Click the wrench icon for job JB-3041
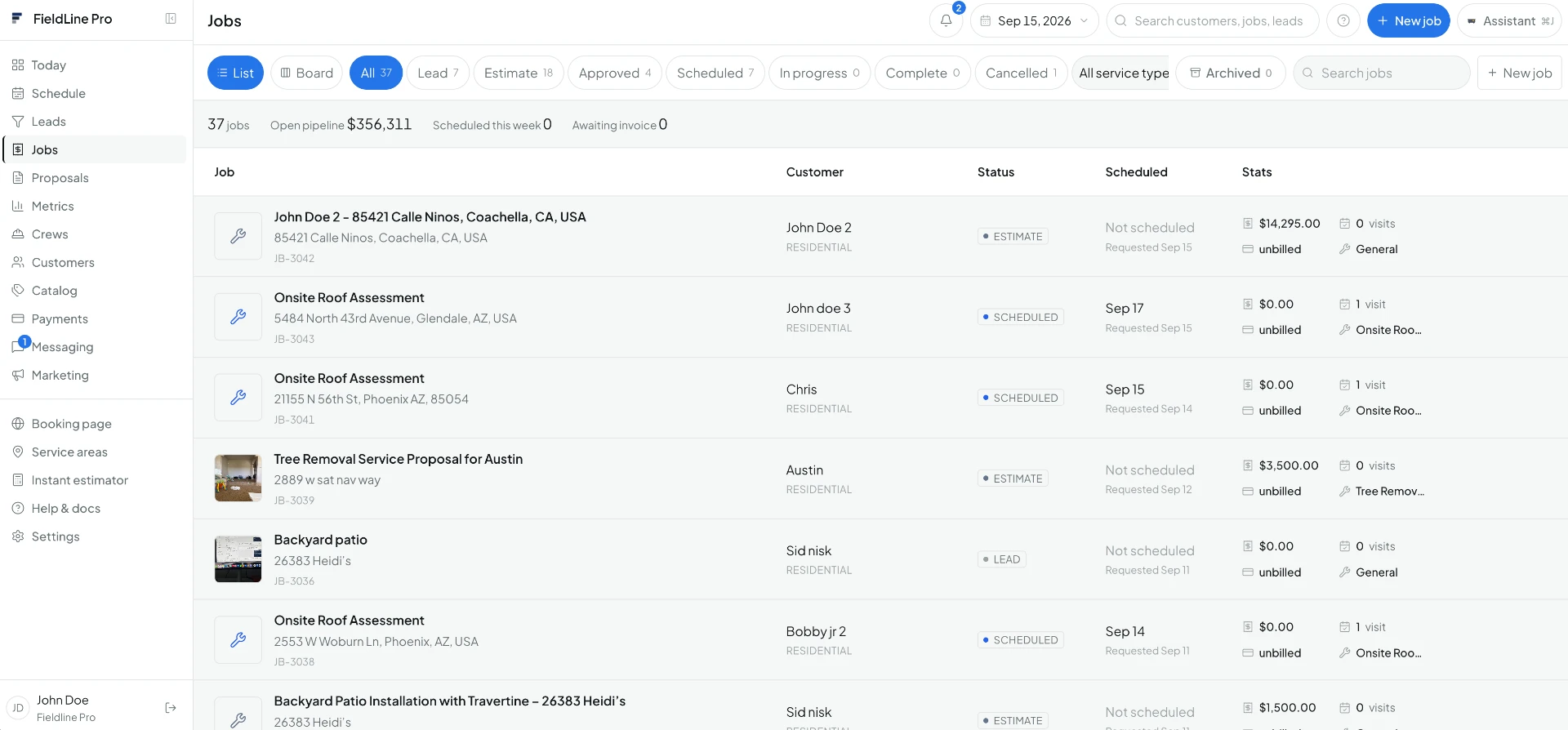The image size is (1568, 730). [238, 398]
